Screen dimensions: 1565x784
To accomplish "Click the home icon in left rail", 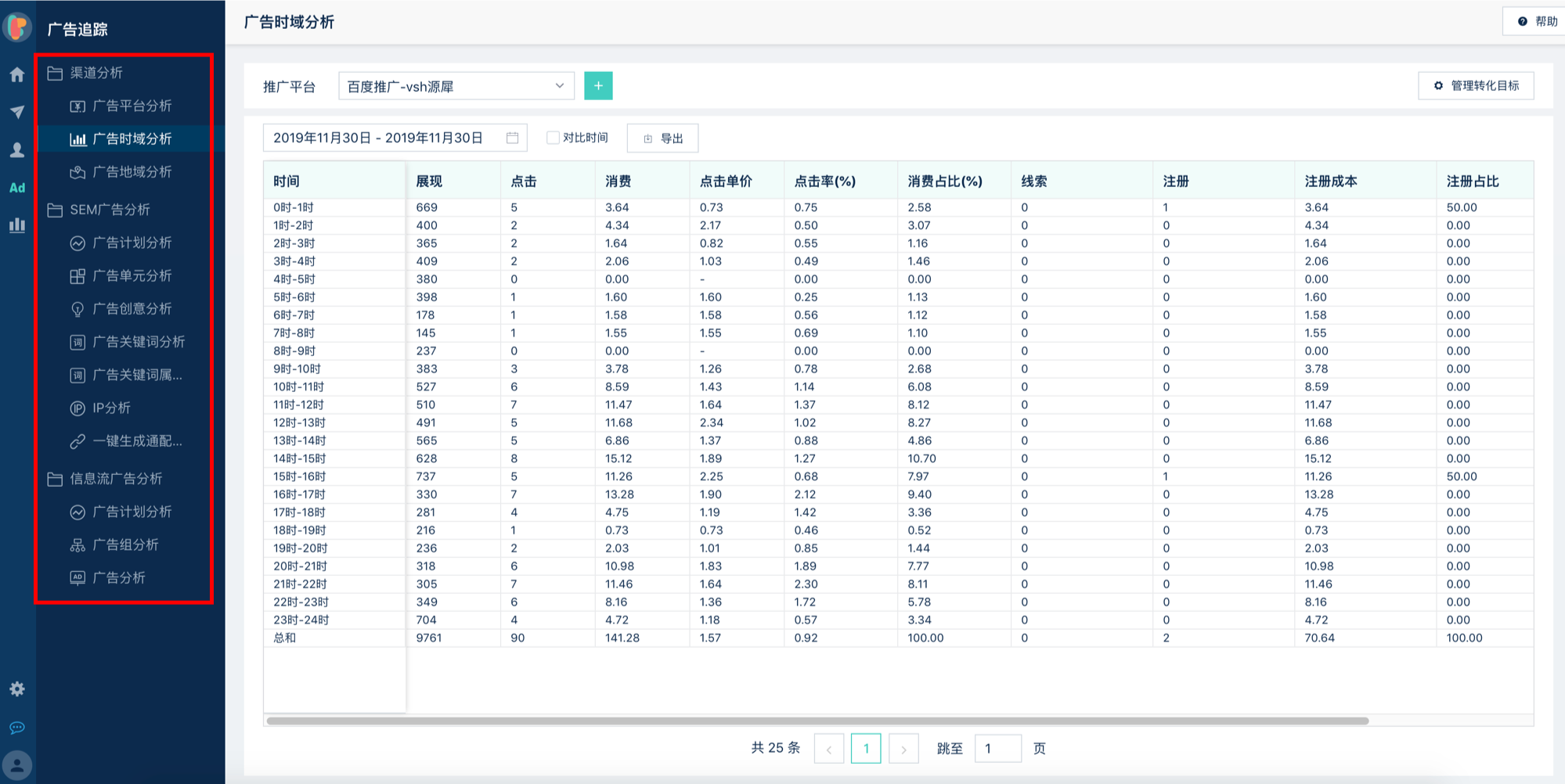I will coord(17,75).
